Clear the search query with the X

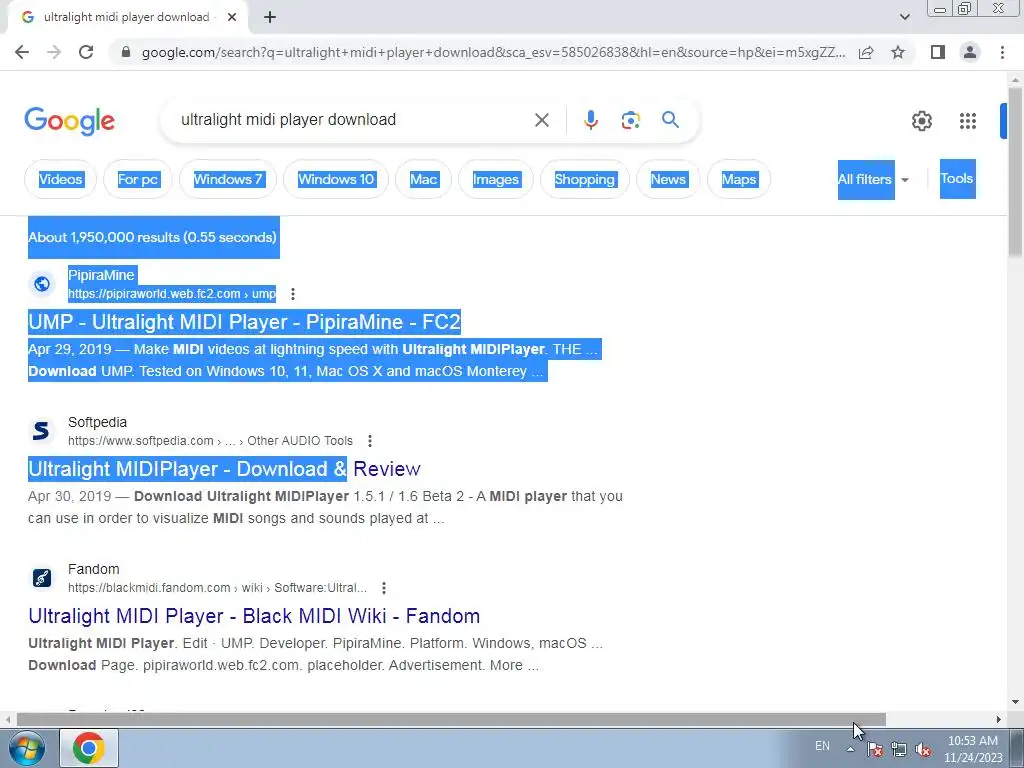[541, 120]
